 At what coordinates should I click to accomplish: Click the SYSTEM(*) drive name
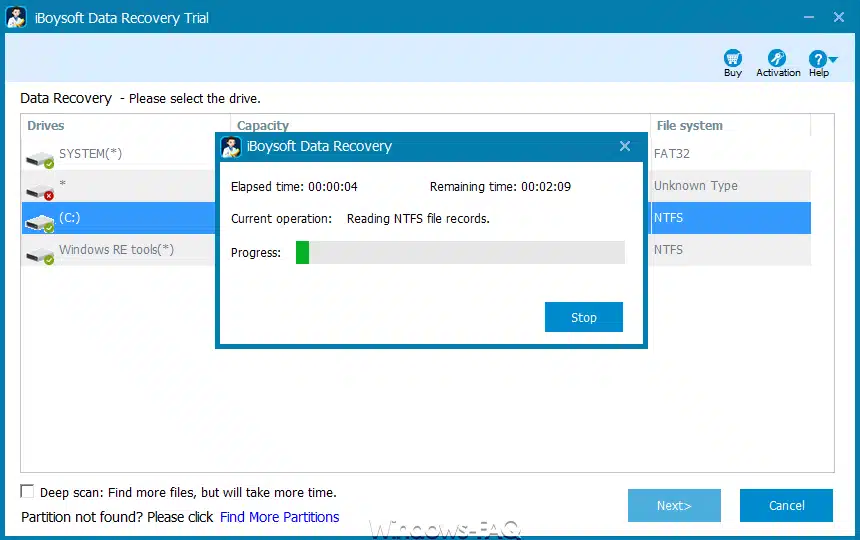90,154
